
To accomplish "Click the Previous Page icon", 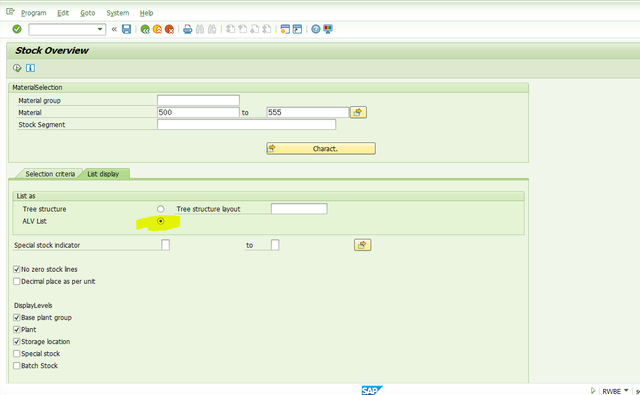I will coord(243,29).
